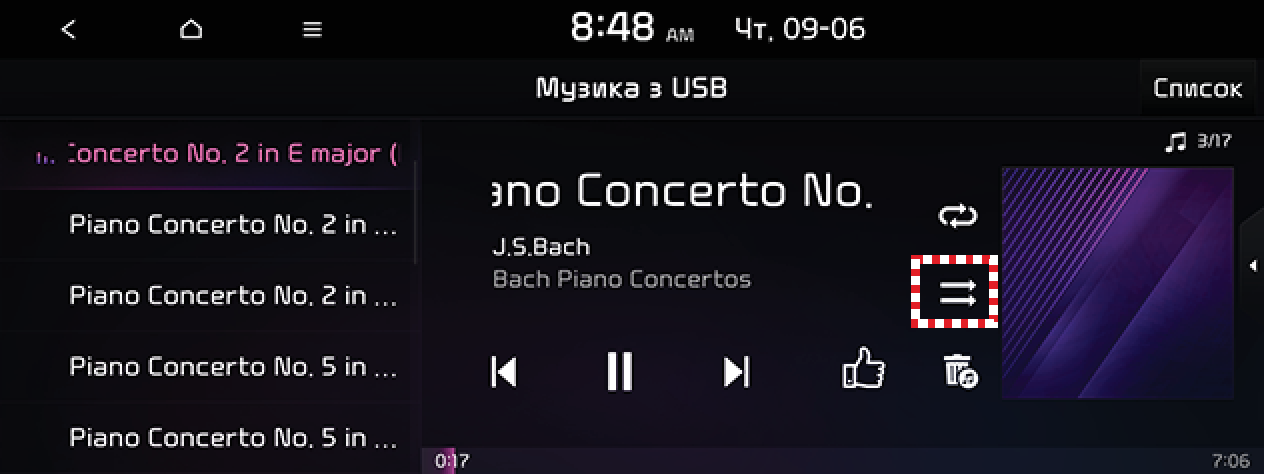This screenshot has width=1264, height=474.
Task: Toggle shuffle playback icon
Action: [956, 292]
